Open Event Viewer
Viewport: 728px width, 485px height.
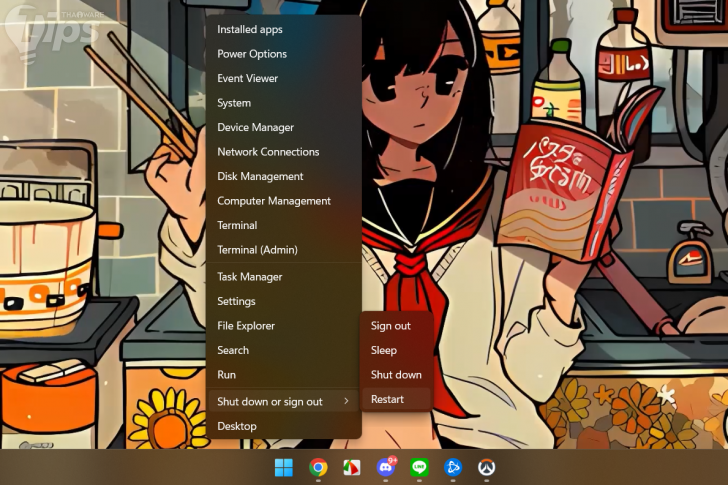284,78
